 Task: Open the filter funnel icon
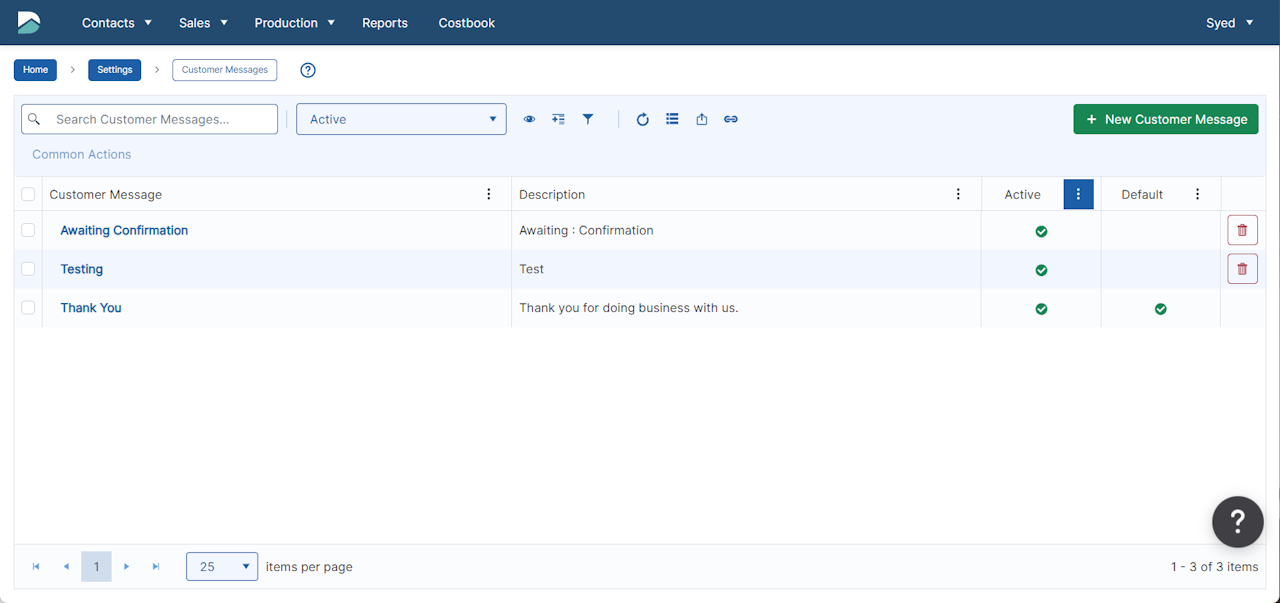(588, 119)
